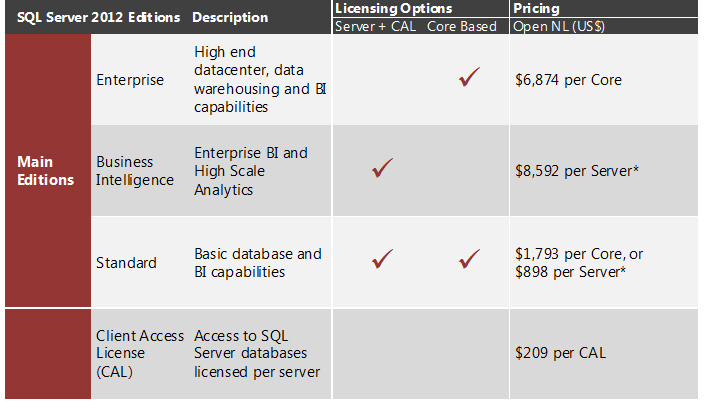This screenshot has width=715, height=417.
Task: Select the $209 per CAL price
Action: click(x=560, y=353)
